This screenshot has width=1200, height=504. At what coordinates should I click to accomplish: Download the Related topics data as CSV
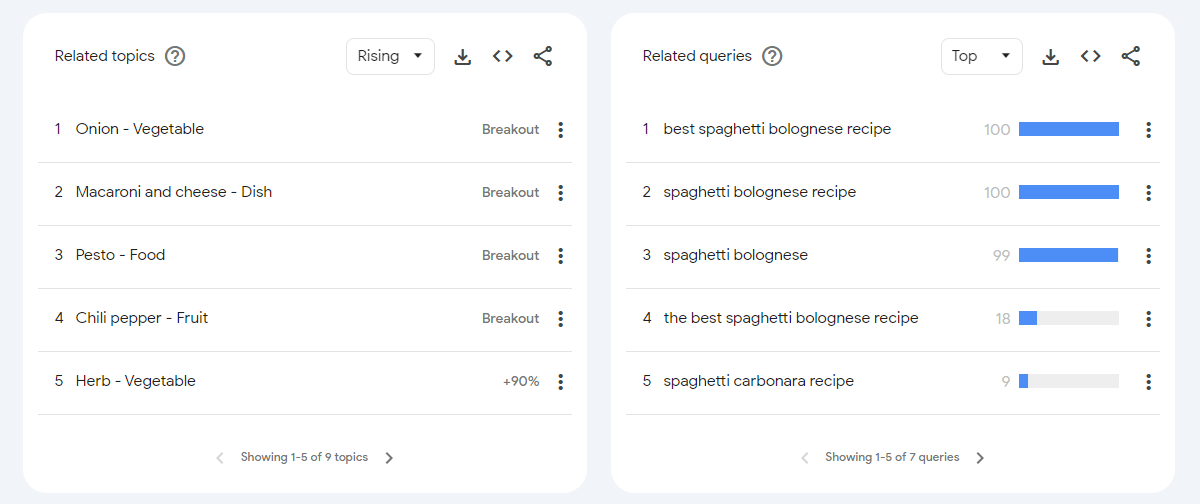point(462,57)
